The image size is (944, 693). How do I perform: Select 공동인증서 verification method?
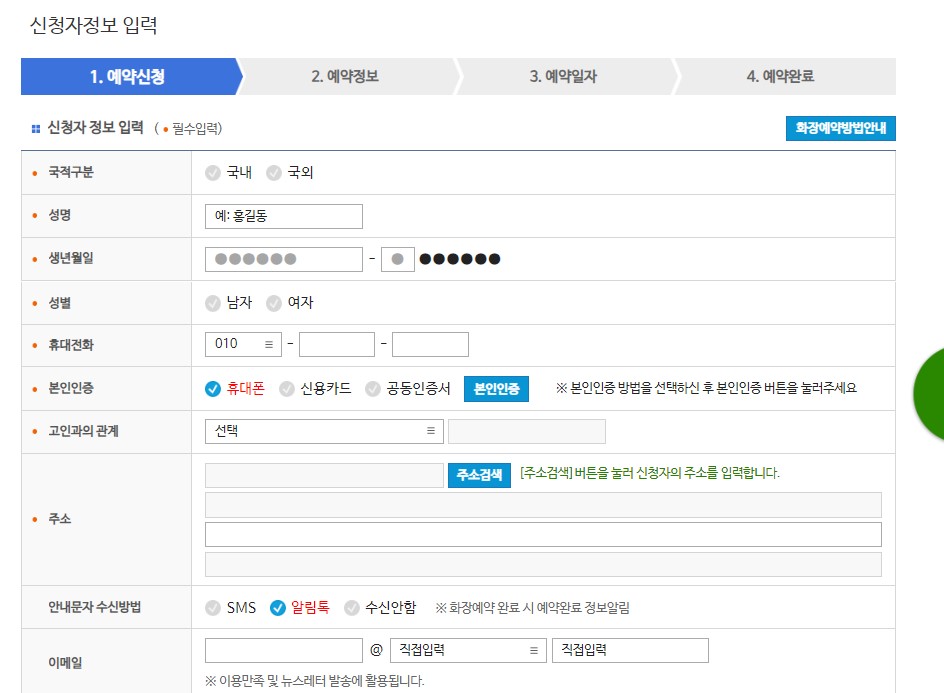(373, 389)
